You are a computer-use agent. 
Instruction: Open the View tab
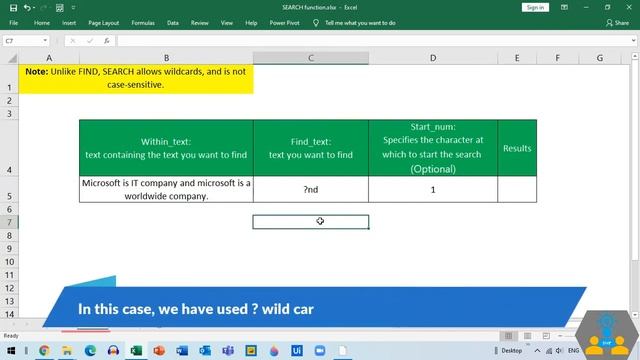227,23
